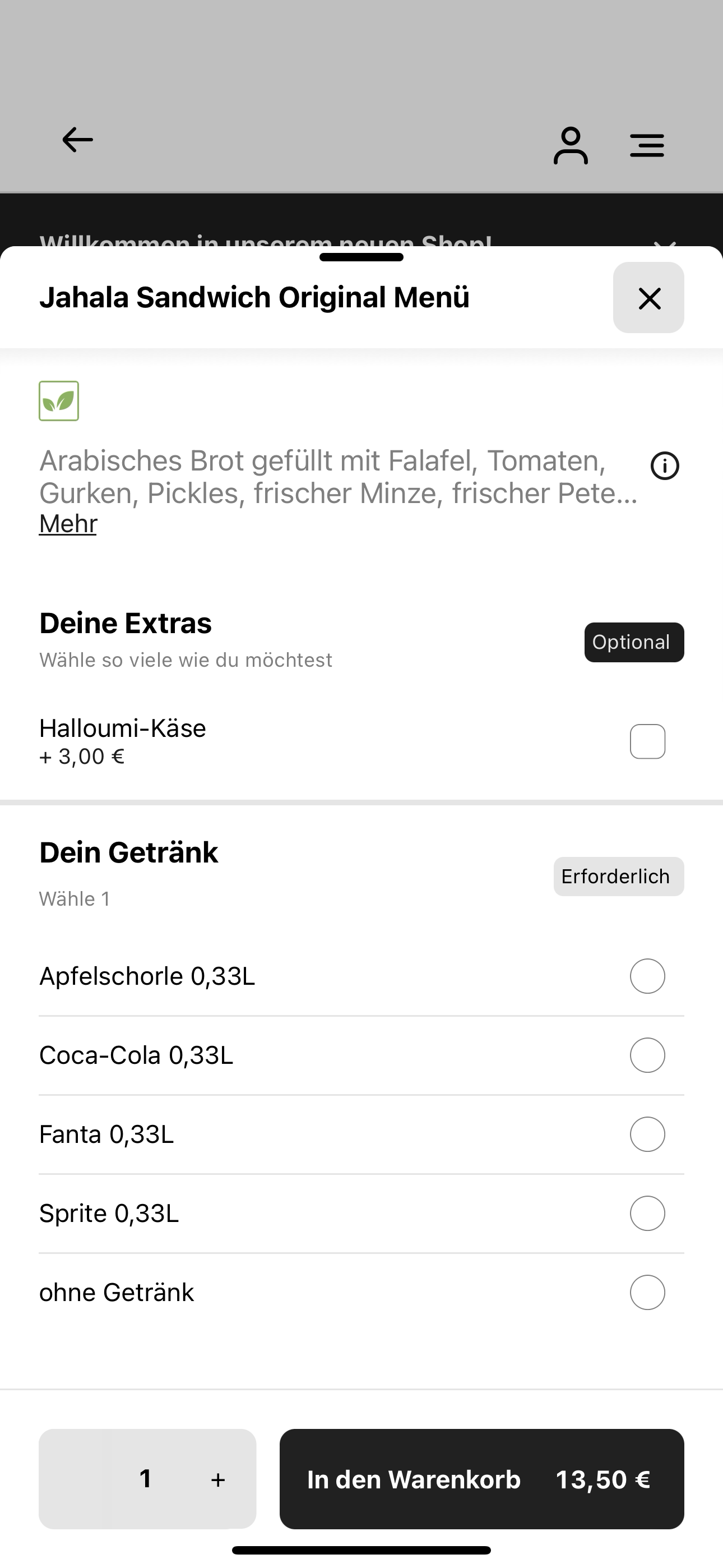Go back using the arrow icon
The height and width of the screenshot is (1568, 723).
coord(77,140)
